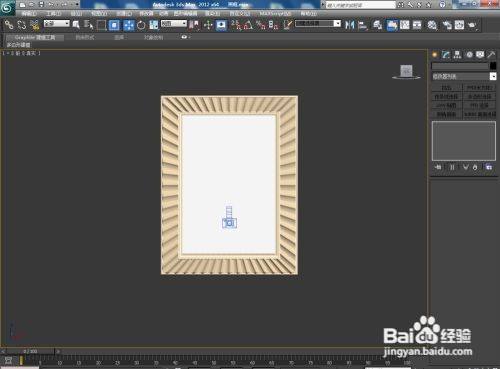
Task: Switch to the Create command panel tab
Action: tap(435, 55)
